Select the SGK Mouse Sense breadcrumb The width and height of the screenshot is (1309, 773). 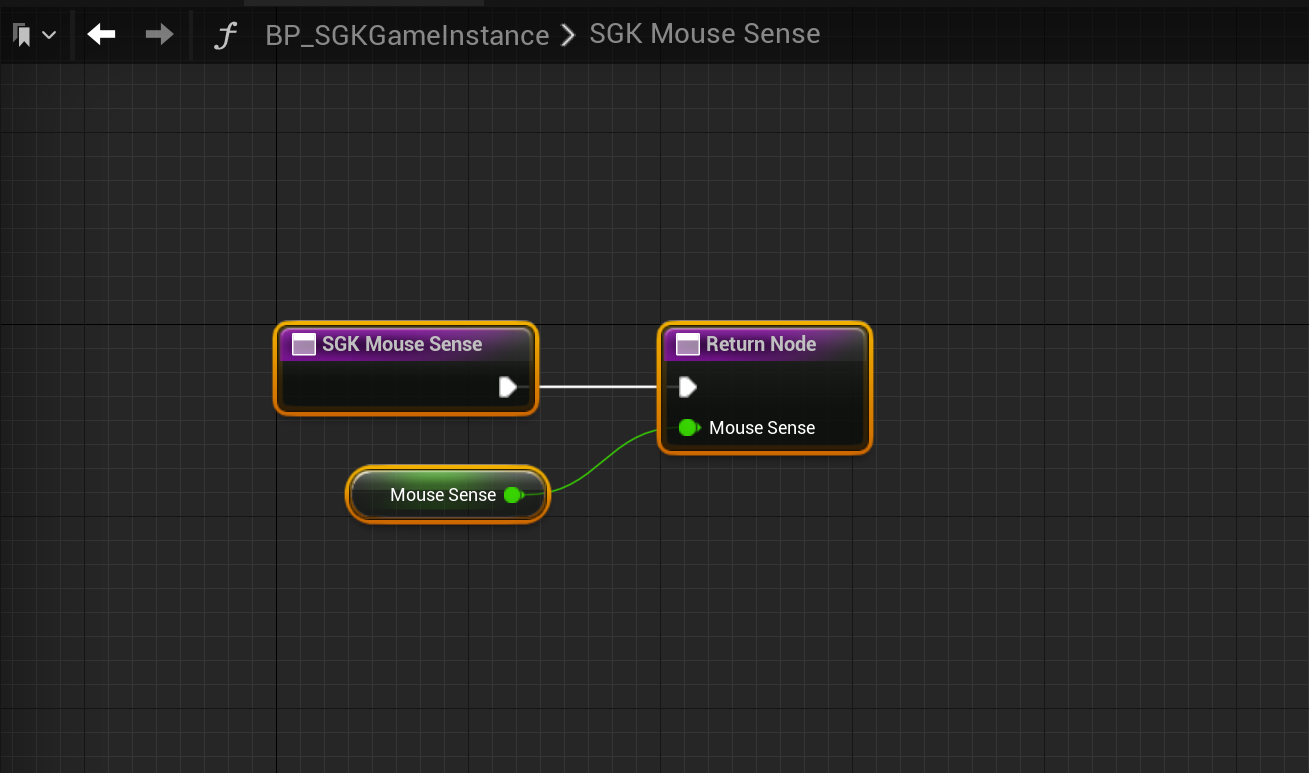(704, 34)
